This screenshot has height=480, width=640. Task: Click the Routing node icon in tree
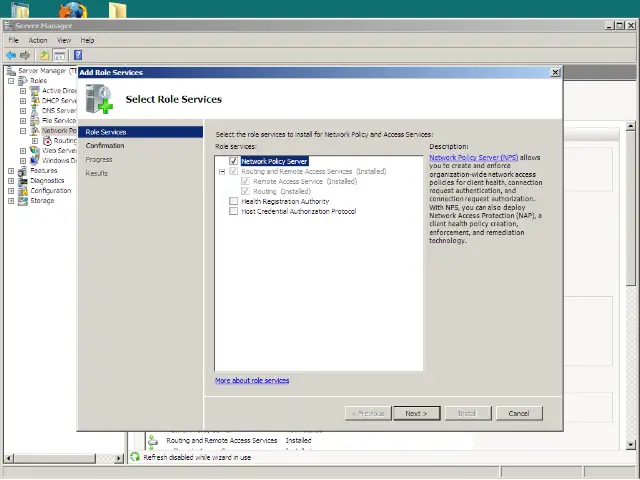(x=47, y=141)
